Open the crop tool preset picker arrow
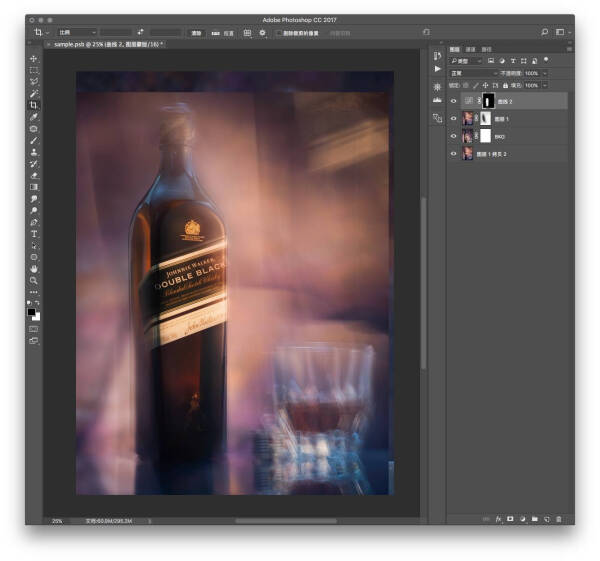Viewport: 600px width, 561px height. tap(47, 33)
